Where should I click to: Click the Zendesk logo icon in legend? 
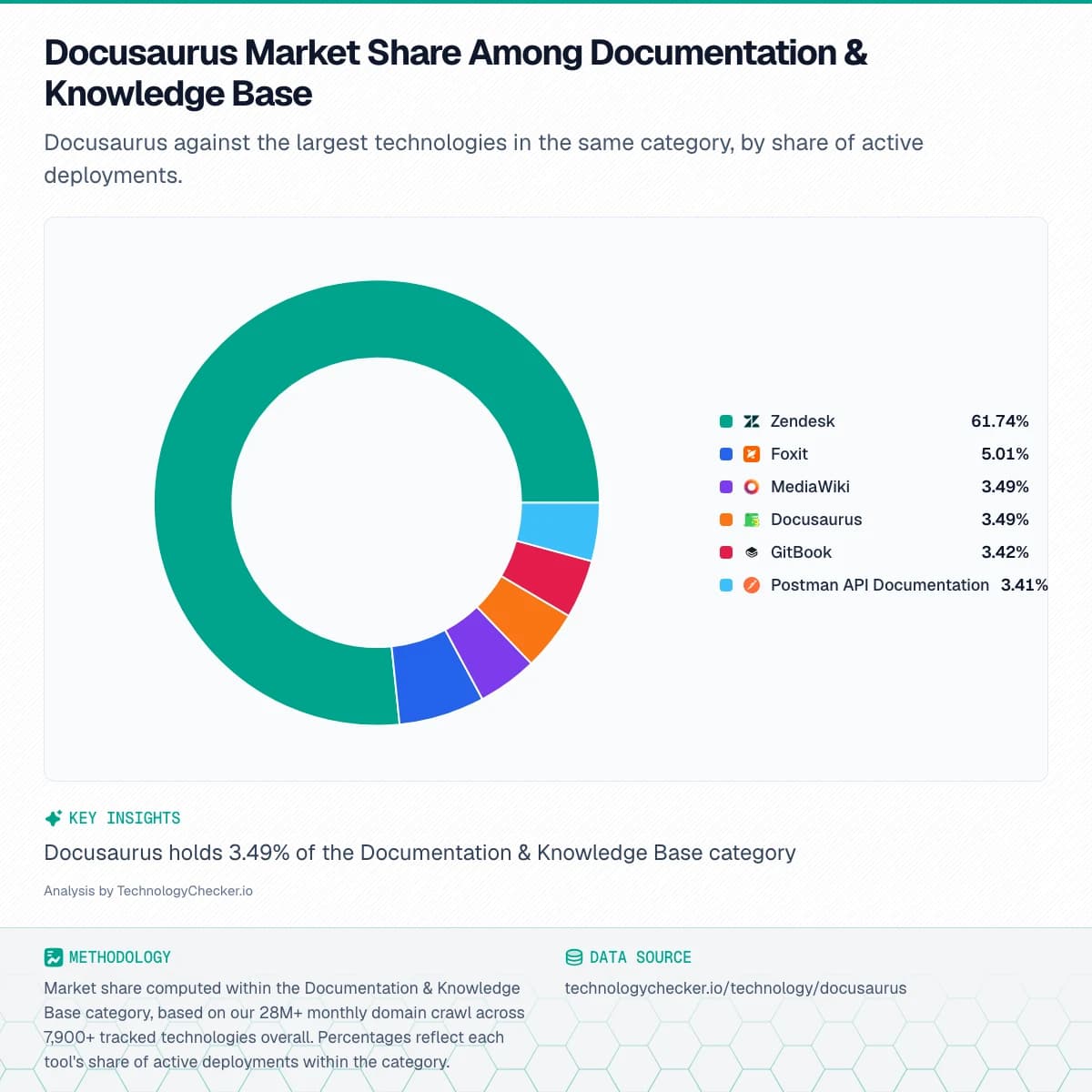752,421
